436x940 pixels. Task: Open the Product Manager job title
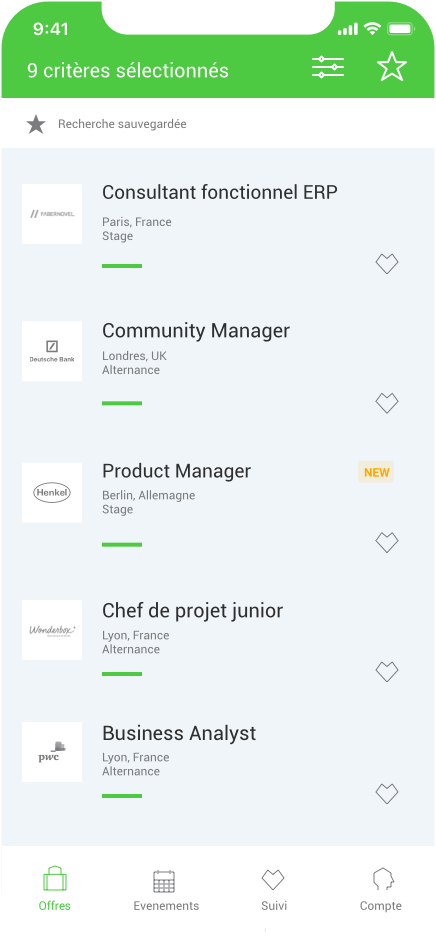[x=176, y=471]
